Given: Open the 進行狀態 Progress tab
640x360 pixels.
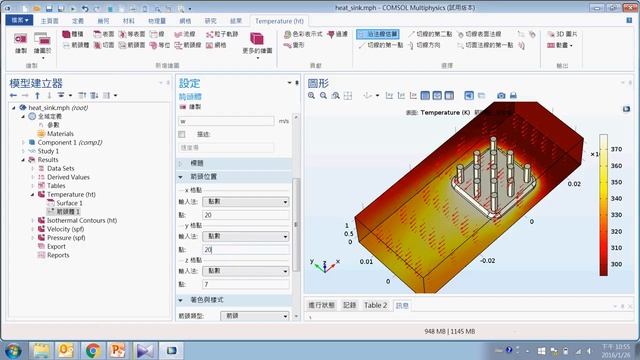Looking at the screenshot, I should pyautogui.click(x=321, y=305).
